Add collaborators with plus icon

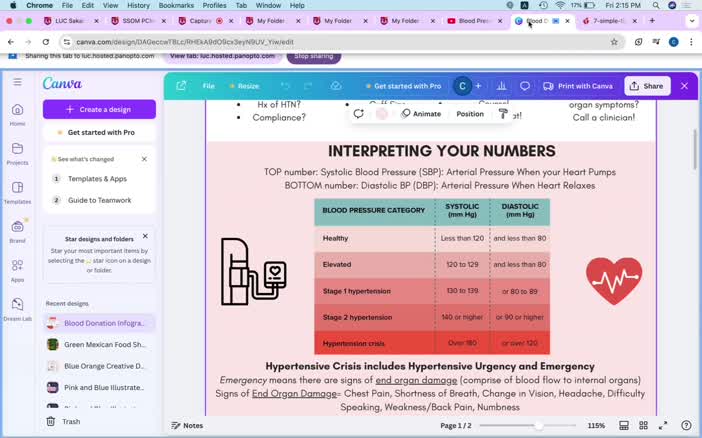coord(478,86)
